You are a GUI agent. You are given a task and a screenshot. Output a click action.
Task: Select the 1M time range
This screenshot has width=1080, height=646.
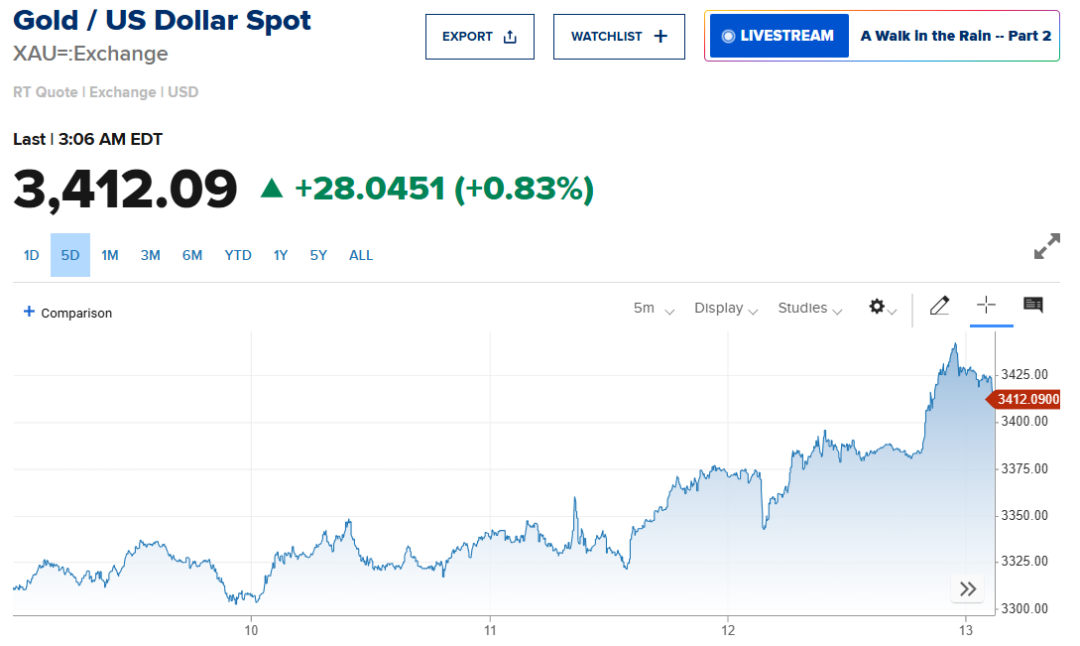110,255
